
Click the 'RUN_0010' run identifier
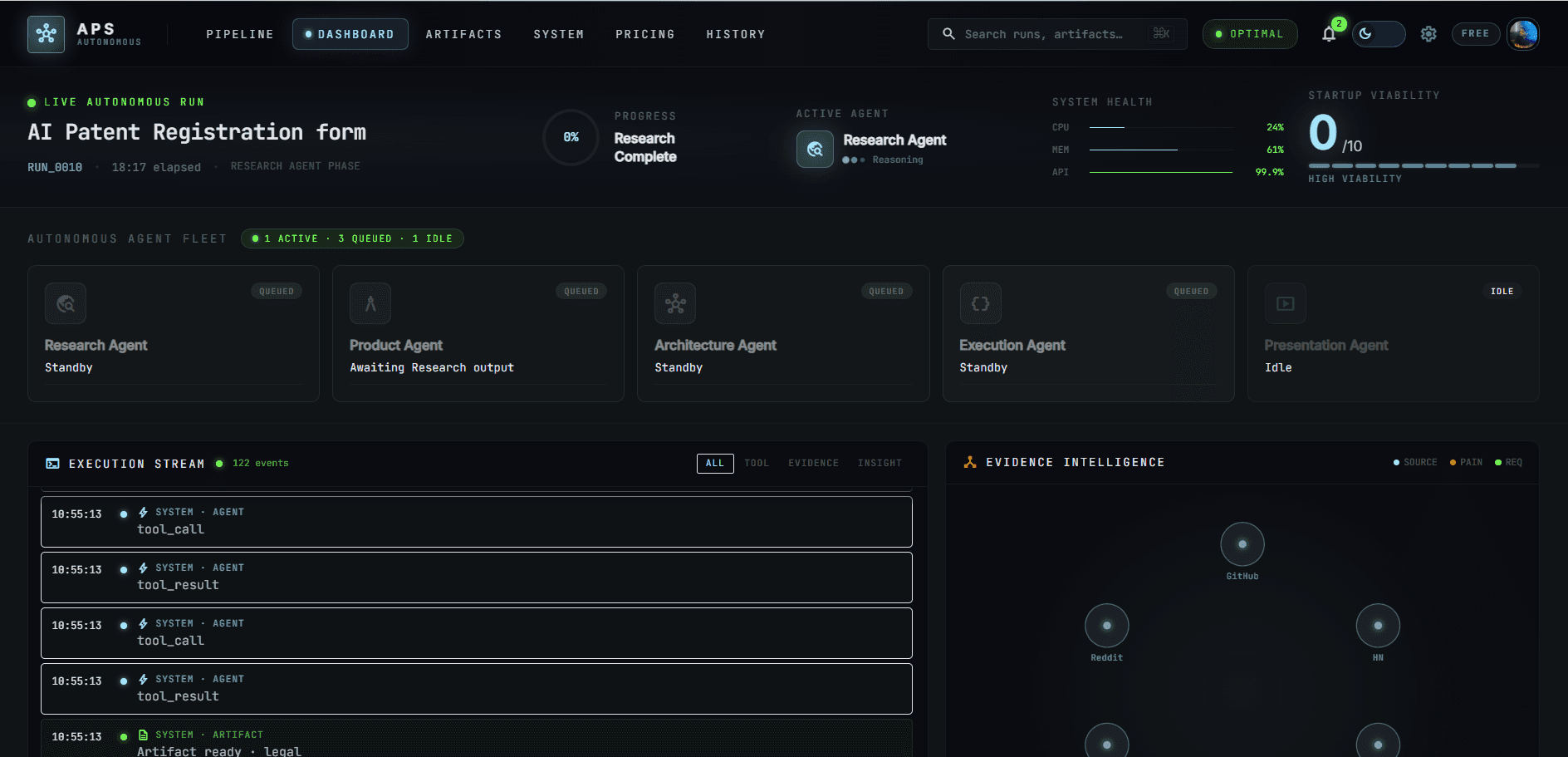click(x=55, y=167)
